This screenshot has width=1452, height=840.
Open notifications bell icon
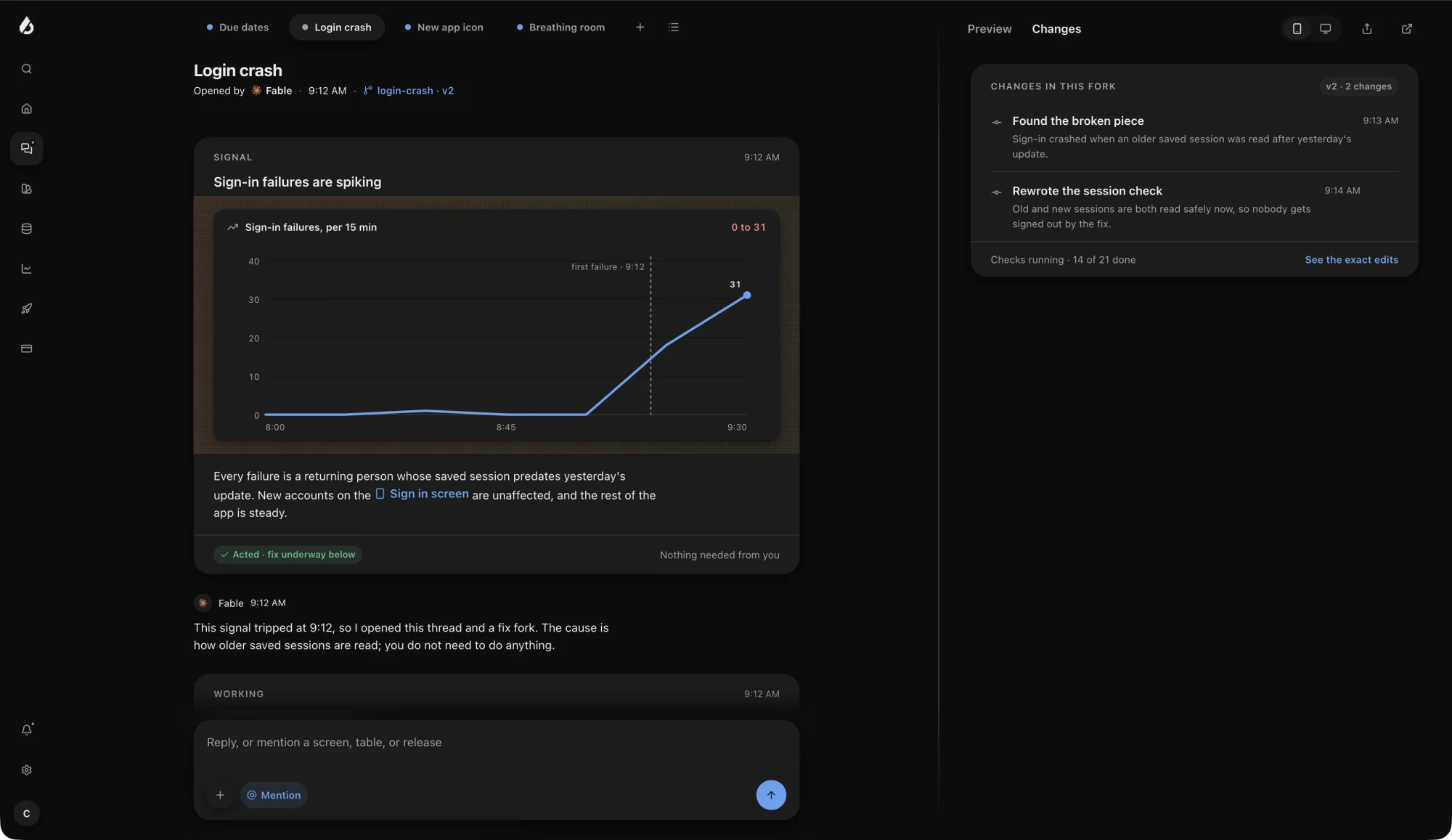tap(27, 730)
